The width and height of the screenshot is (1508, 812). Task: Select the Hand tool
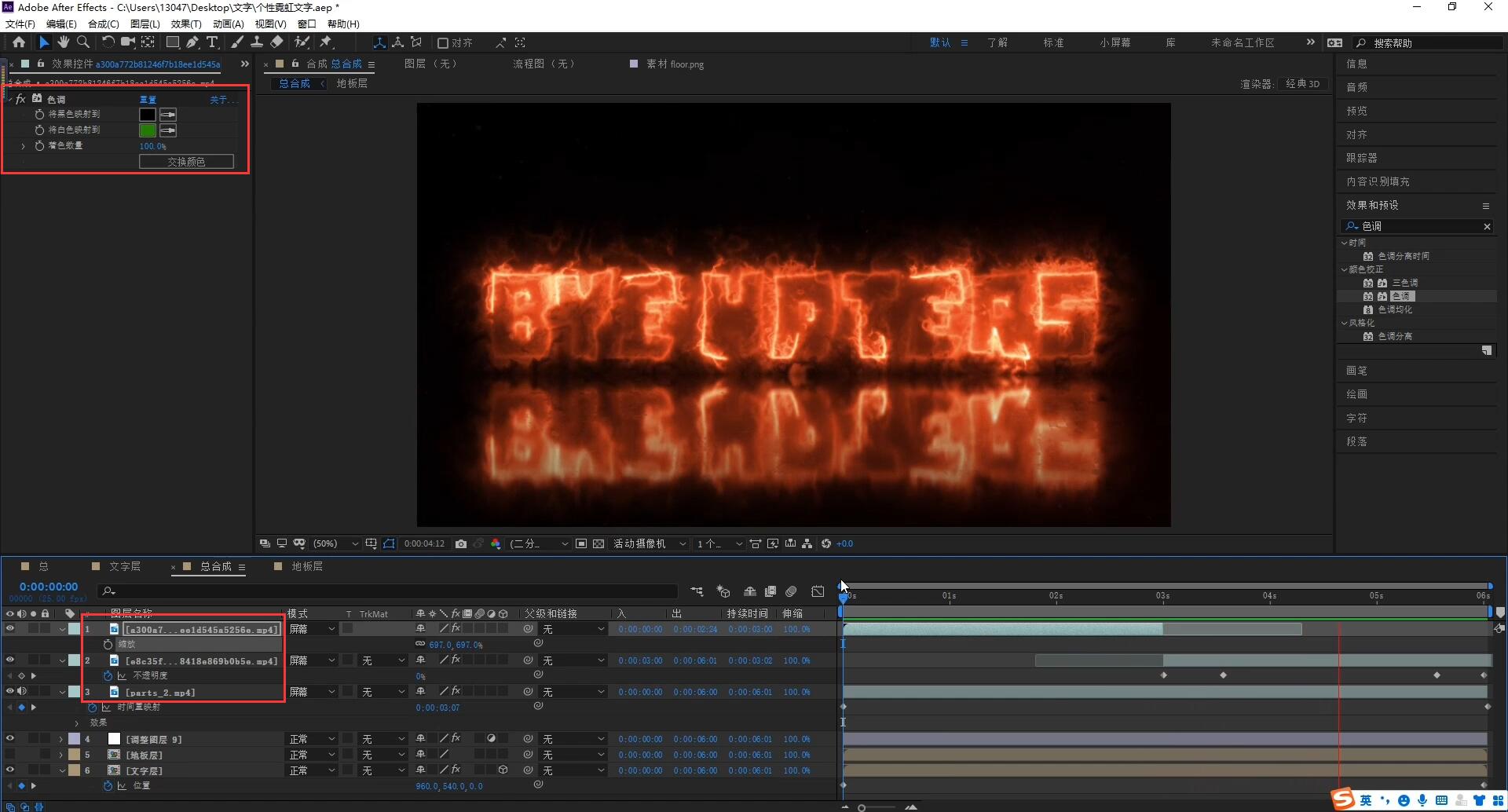[x=64, y=42]
